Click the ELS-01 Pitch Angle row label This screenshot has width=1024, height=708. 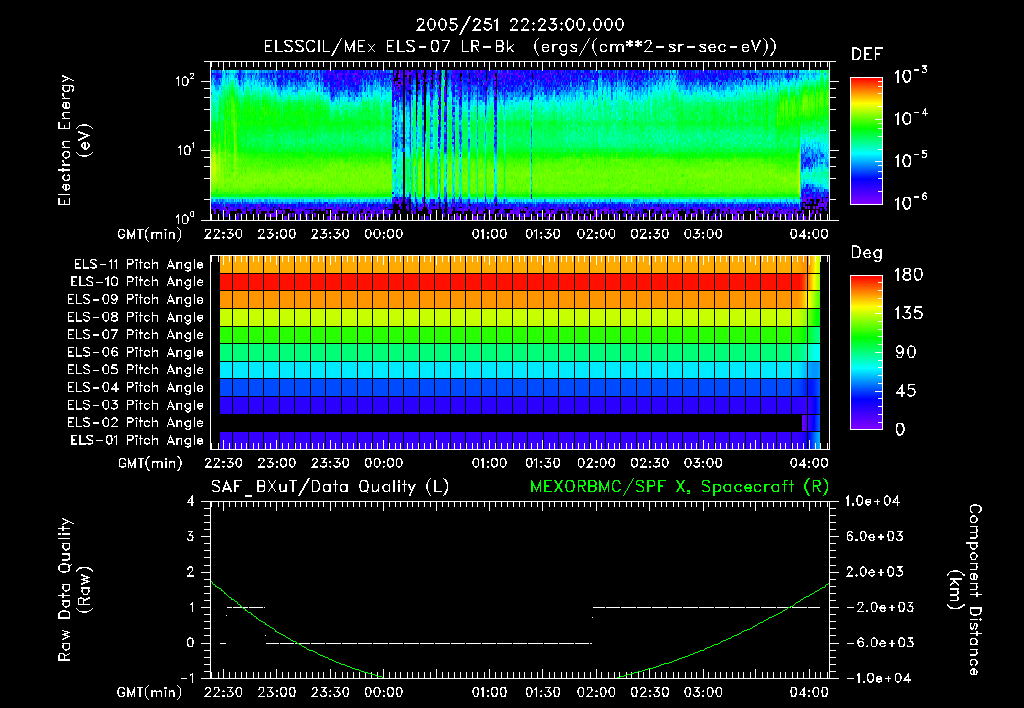tap(136, 441)
